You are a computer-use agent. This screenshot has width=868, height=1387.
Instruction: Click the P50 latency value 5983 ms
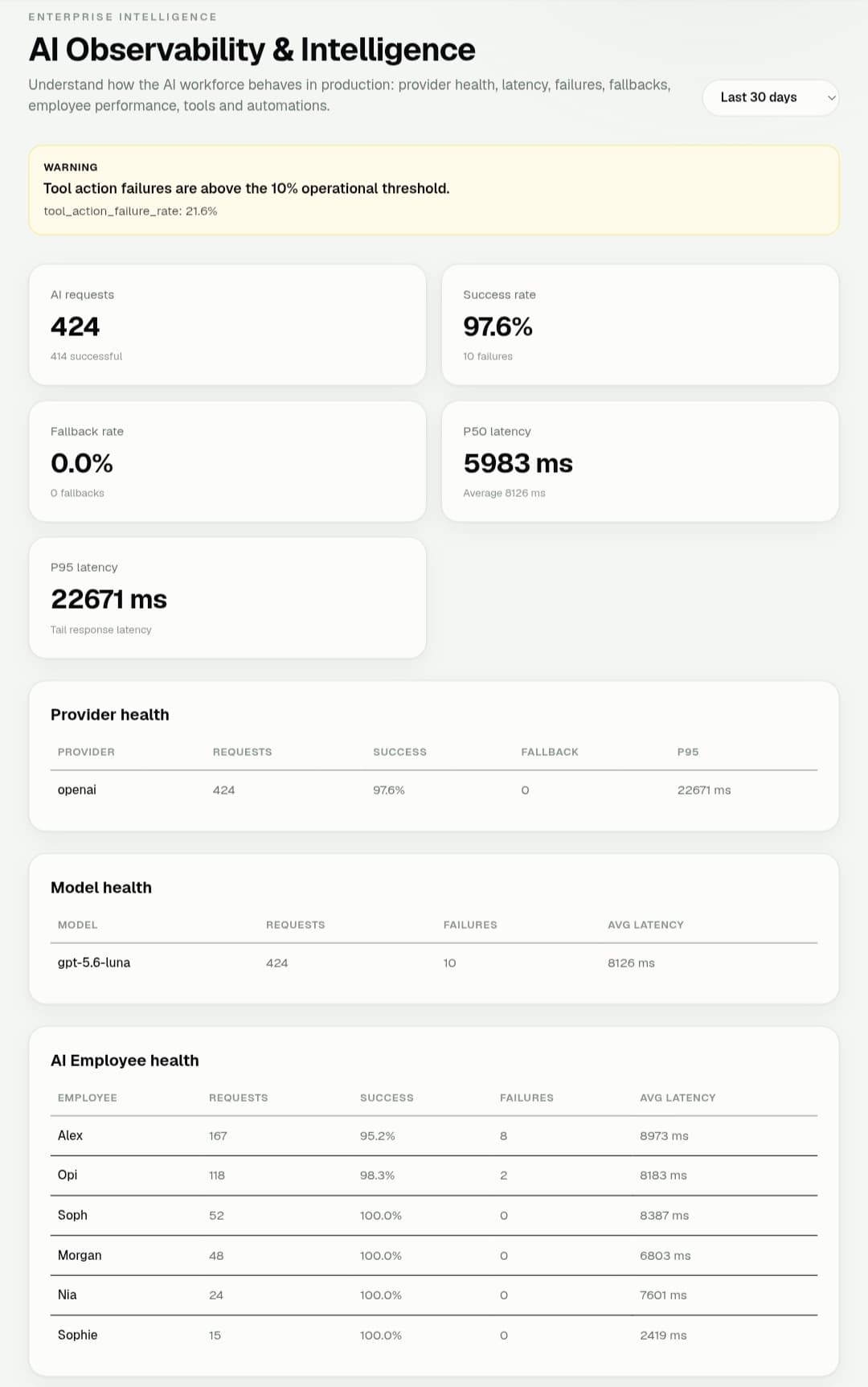[518, 463]
